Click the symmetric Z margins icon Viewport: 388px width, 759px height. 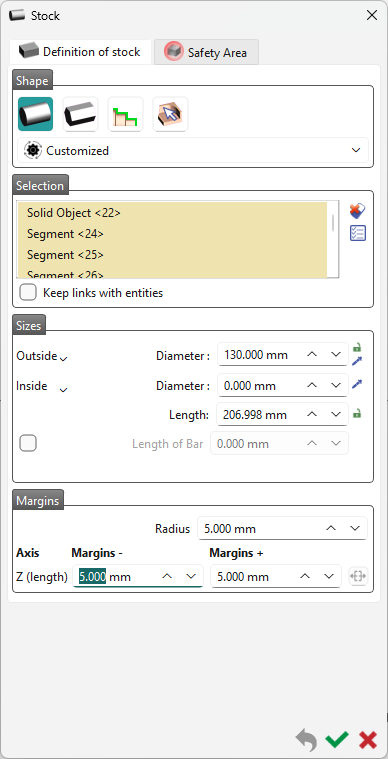358,577
